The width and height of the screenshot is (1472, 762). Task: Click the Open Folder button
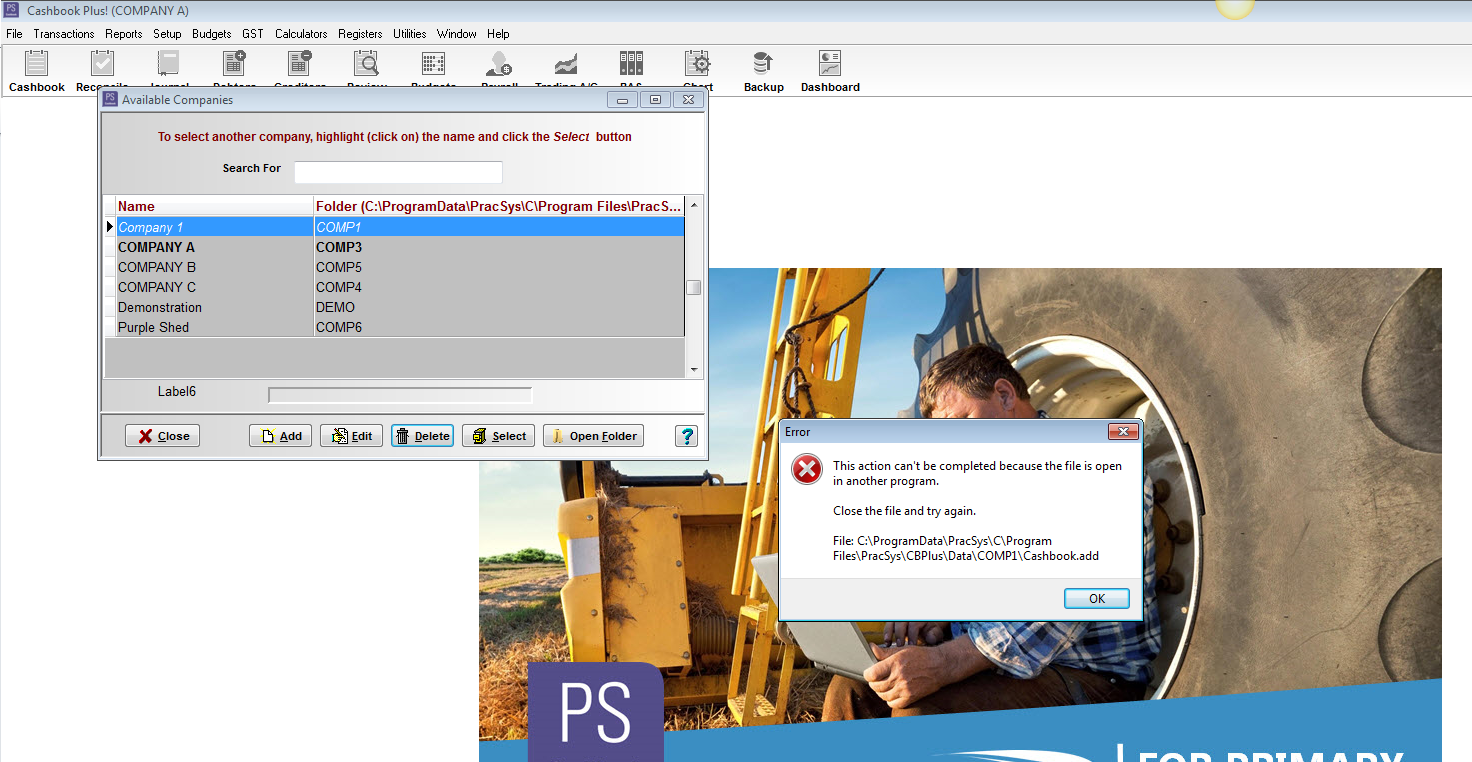pyautogui.click(x=593, y=436)
